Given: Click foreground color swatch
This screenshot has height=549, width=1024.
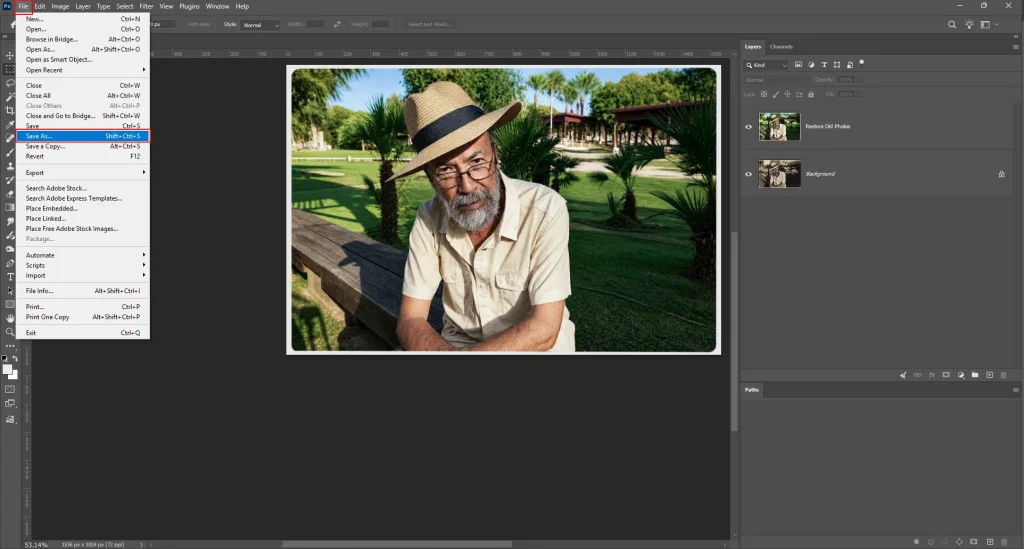Looking at the screenshot, I should (7, 369).
